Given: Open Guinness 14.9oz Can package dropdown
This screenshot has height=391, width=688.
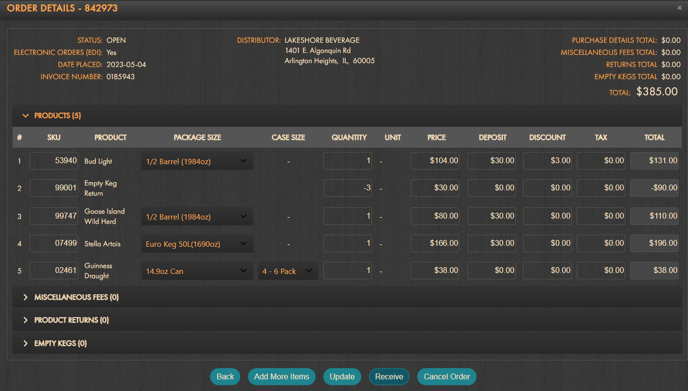Looking at the screenshot, I should coord(197,271).
